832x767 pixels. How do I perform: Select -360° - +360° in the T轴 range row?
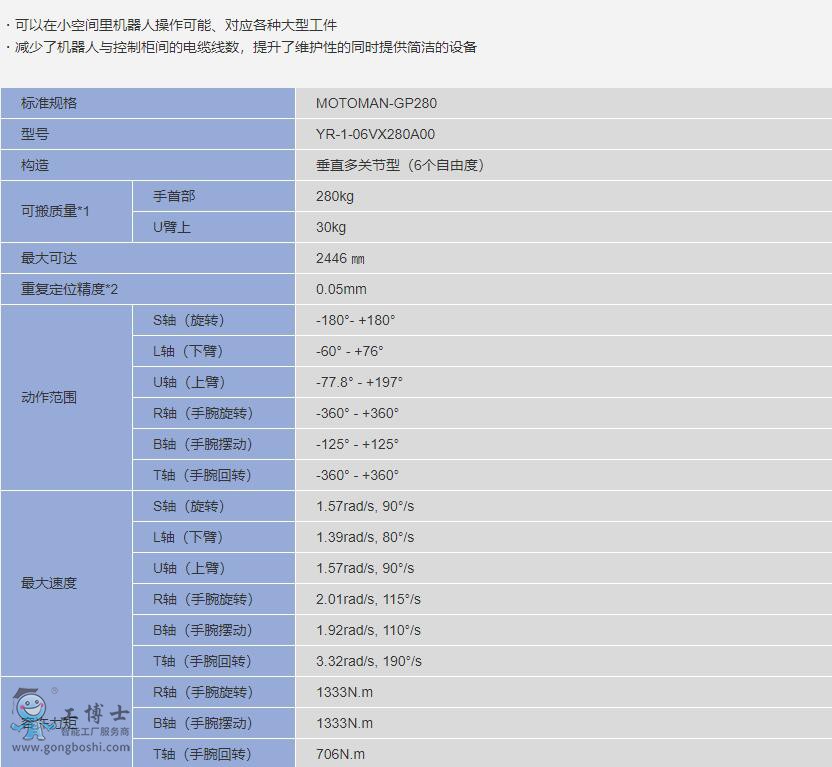pyautogui.click(x=357, y=475)
